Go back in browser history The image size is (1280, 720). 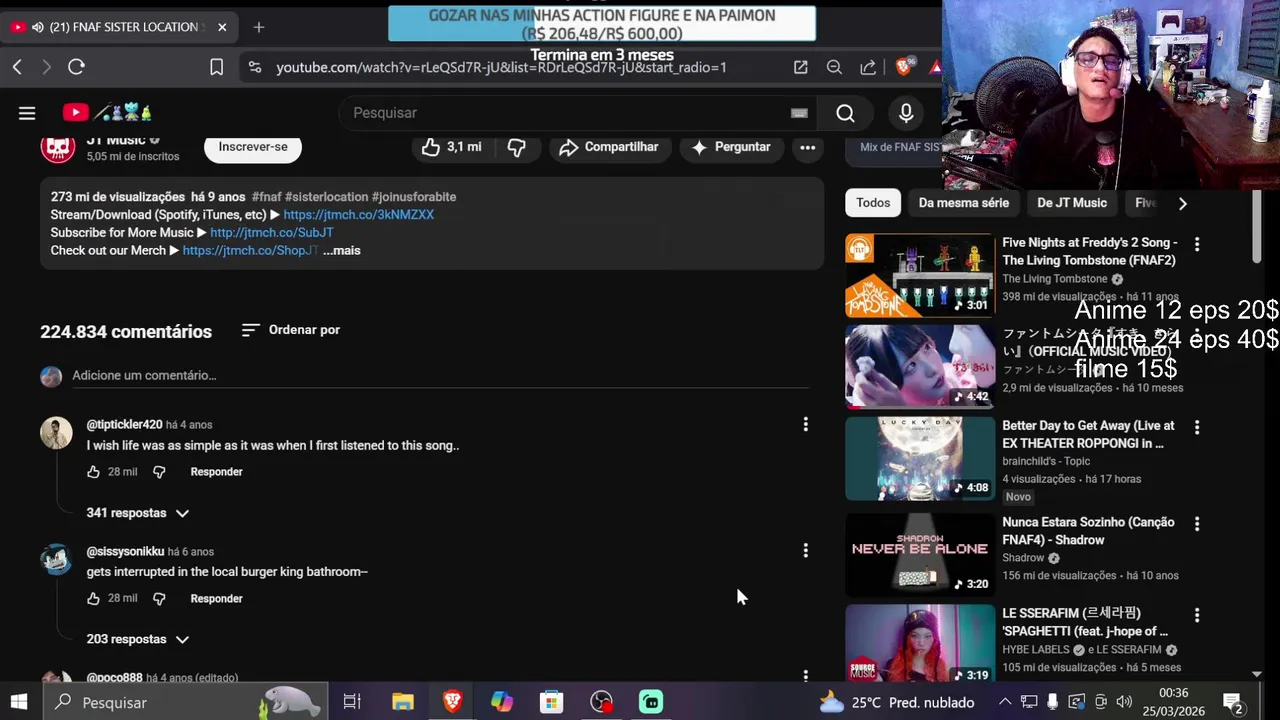(17, 67)
